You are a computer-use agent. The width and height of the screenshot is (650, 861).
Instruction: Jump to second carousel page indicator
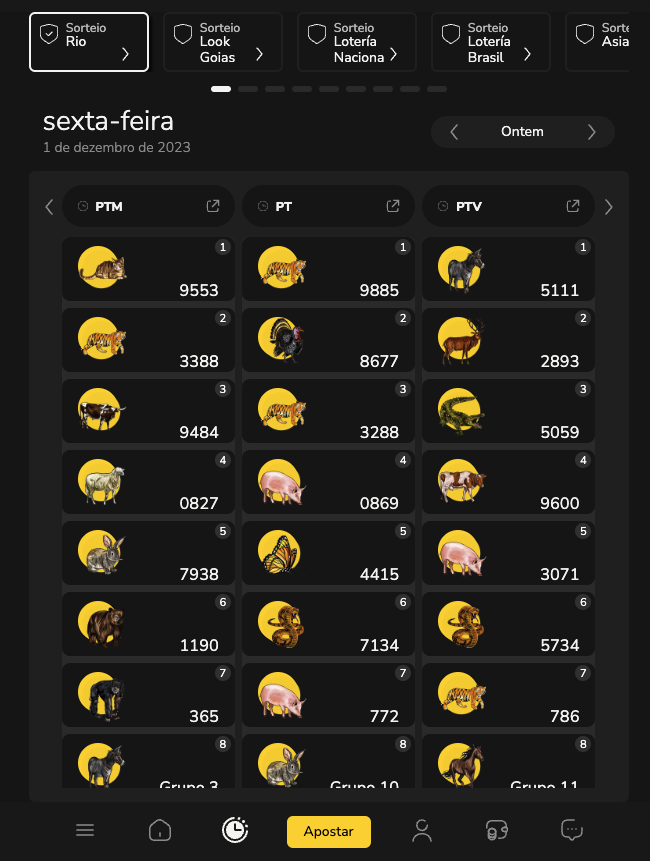248,89
